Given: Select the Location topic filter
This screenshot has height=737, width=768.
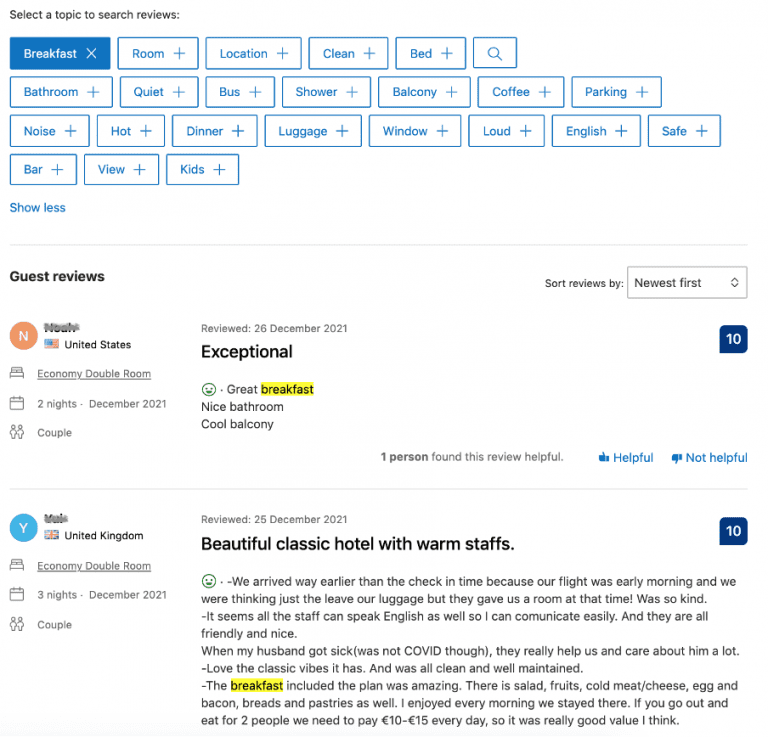Looking at the screenshot, I should click(253, 53).
